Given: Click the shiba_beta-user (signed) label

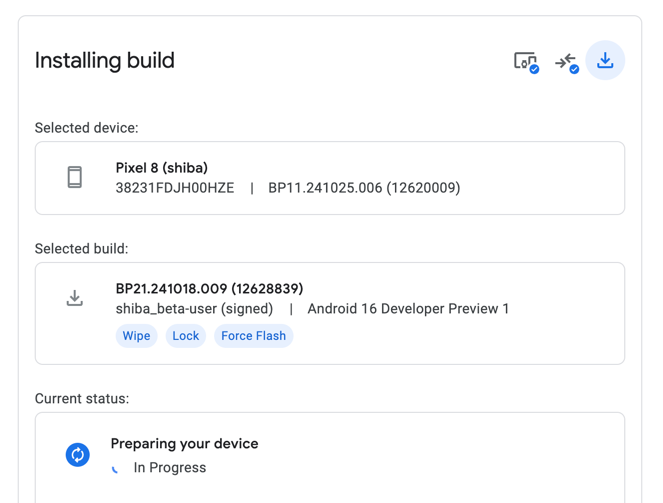Looking at the screenshot, I should [194, 309].
